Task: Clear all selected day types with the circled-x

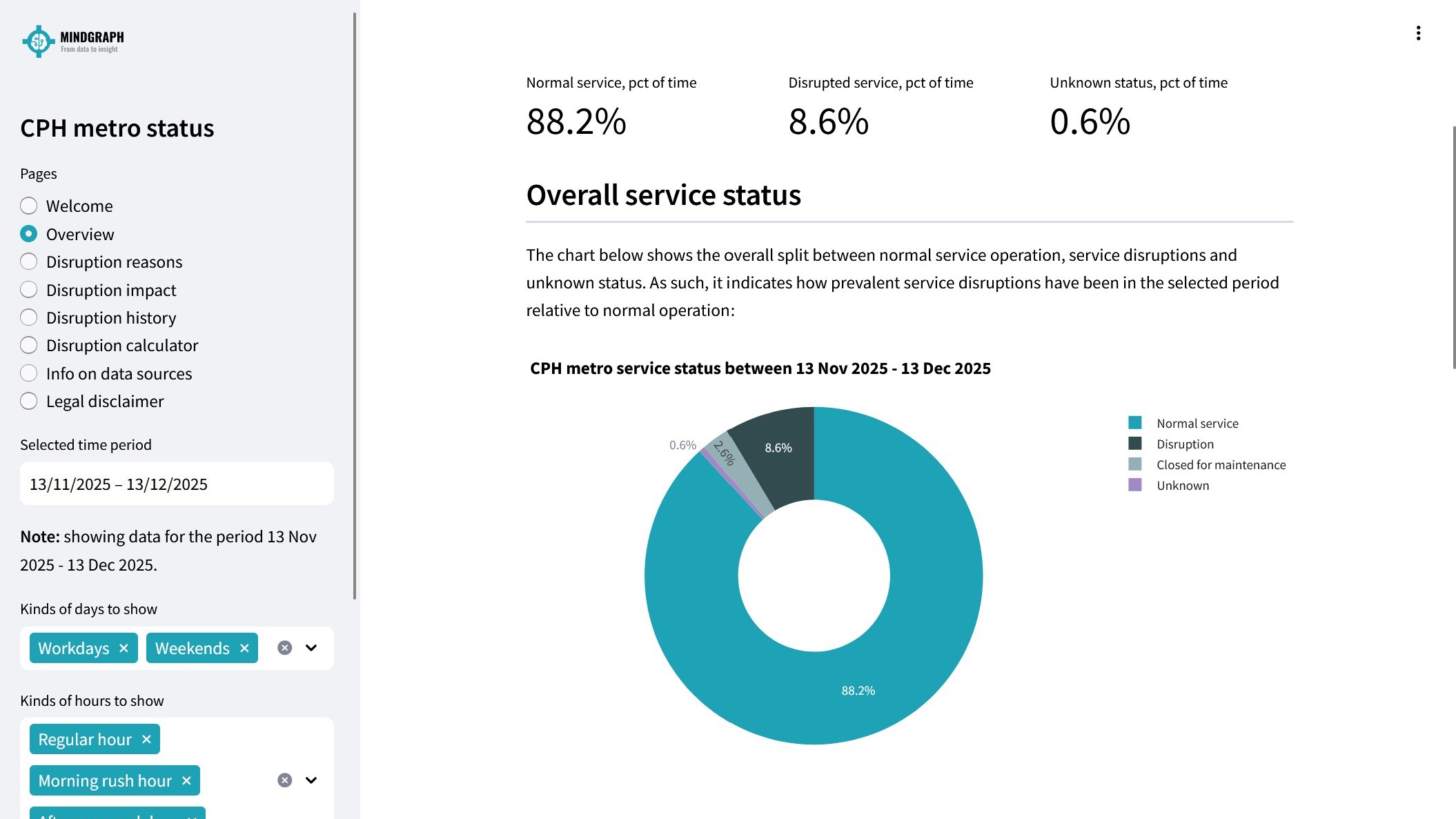Action: coord(284,647)
